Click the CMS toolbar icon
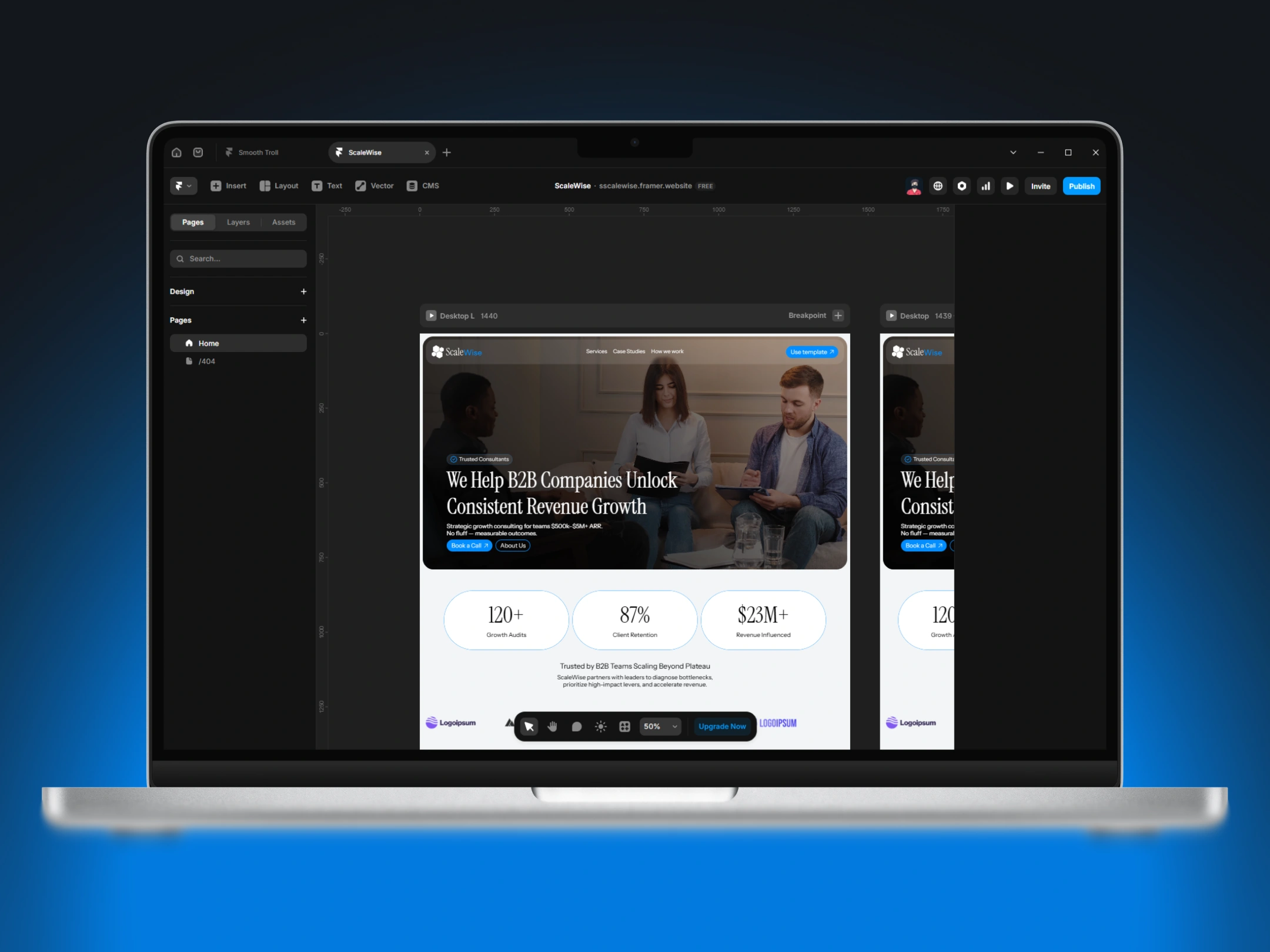 pos(423,186)
